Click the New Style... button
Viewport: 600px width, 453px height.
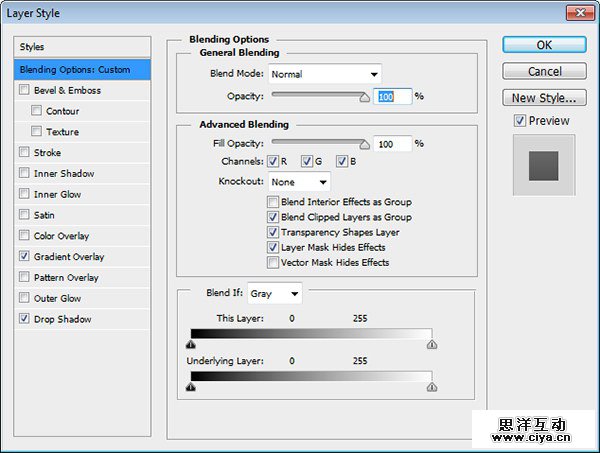pyautogui.click(x=543, y=98)
